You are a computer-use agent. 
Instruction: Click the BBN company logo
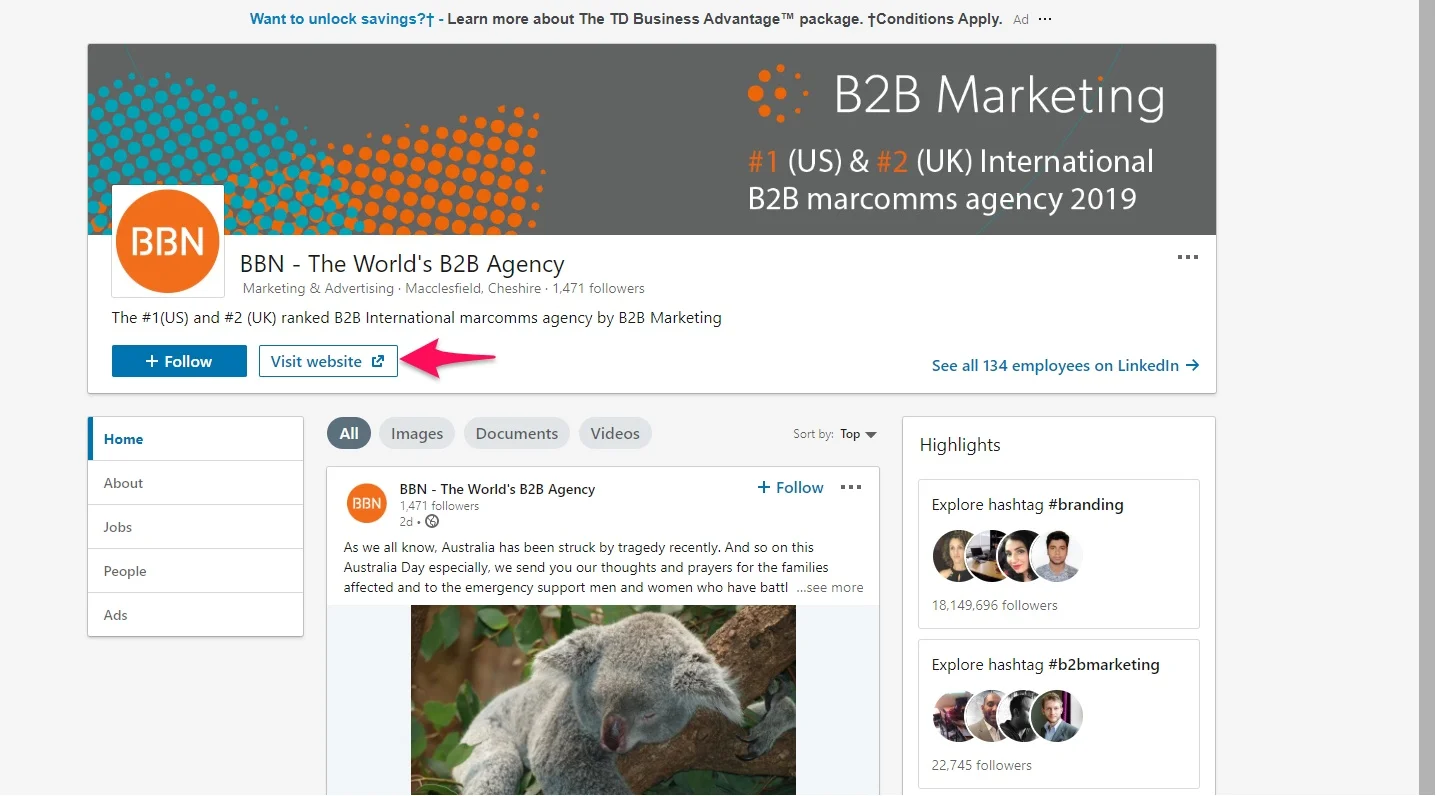168,241
